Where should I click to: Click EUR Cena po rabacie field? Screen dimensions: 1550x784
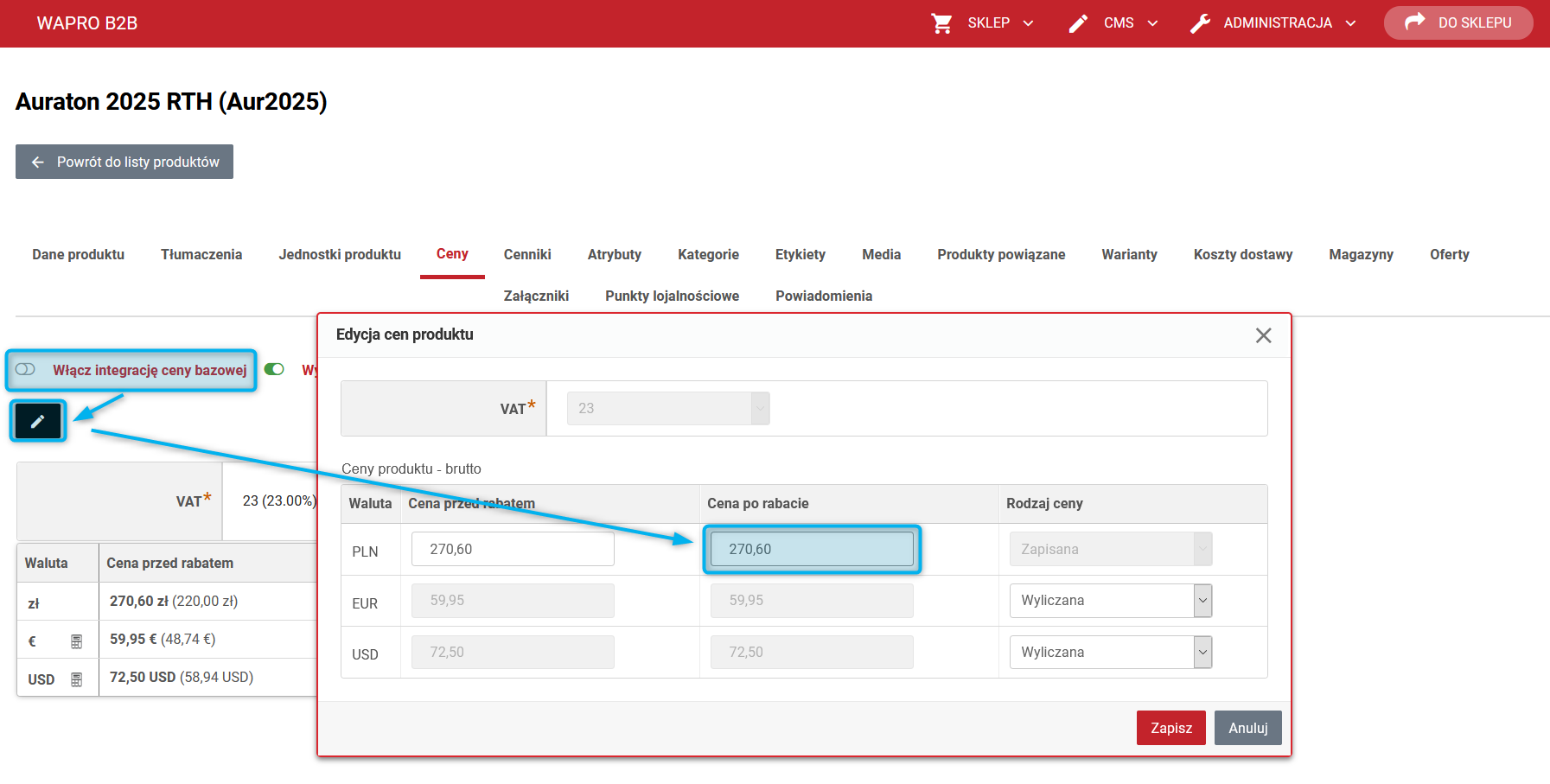(x=812, y=601)
